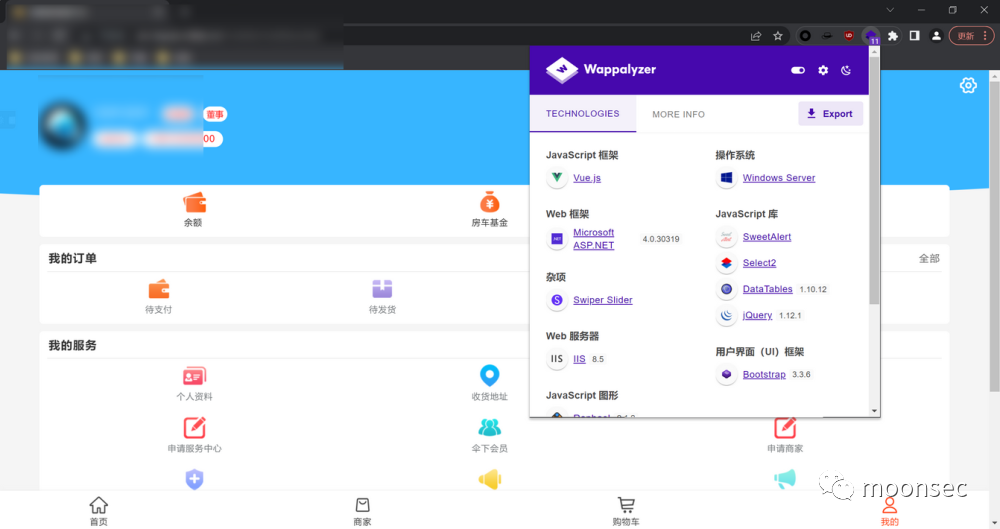The height and width of the screenshot is (529, 1000).
Task: Export the detected technologies
Action: pos(830,114)
